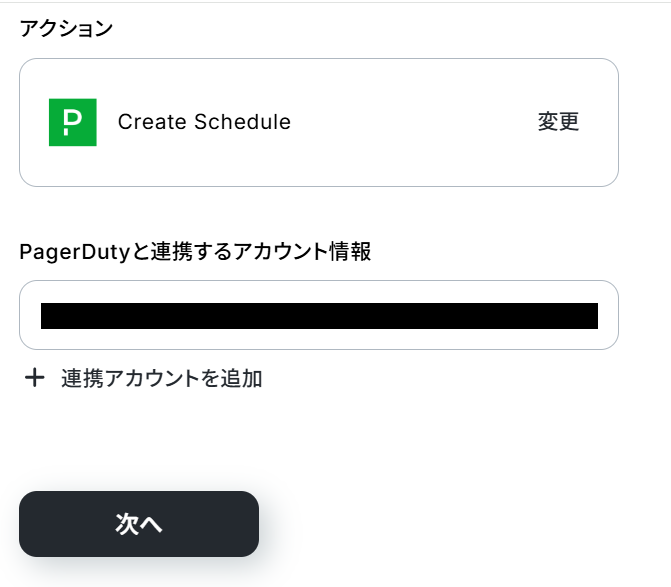The height and width of the screenshot is (587, 671).
Task: Click the plus icon beside 連携アカウントを追加
Action: (x=35, y=378)
